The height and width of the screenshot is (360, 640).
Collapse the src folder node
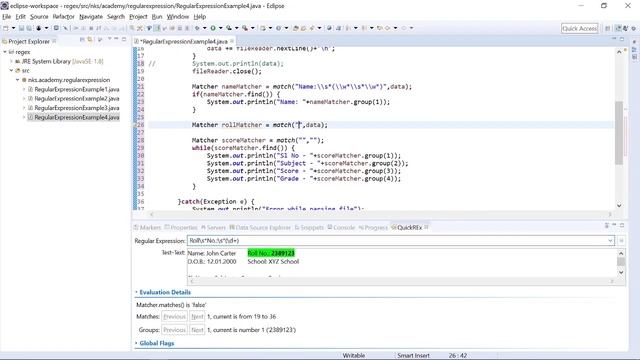coord(11,71)
